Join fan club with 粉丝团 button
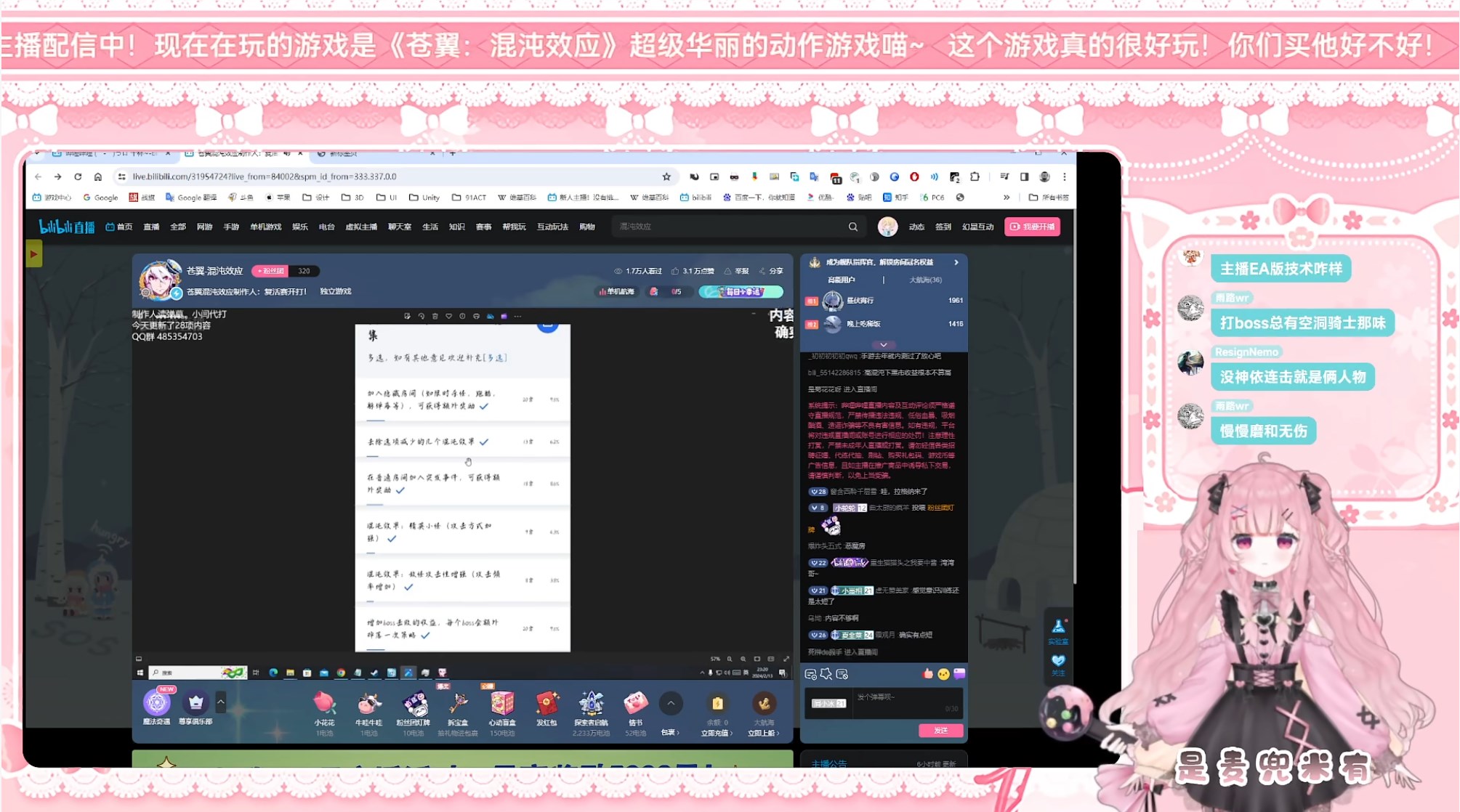 pyautogui.click(x=270, y=271)
